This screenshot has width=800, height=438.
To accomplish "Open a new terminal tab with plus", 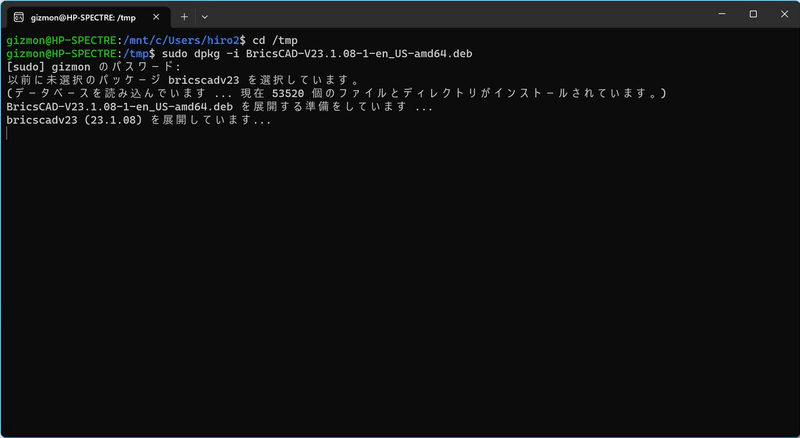I will (184, 17).
